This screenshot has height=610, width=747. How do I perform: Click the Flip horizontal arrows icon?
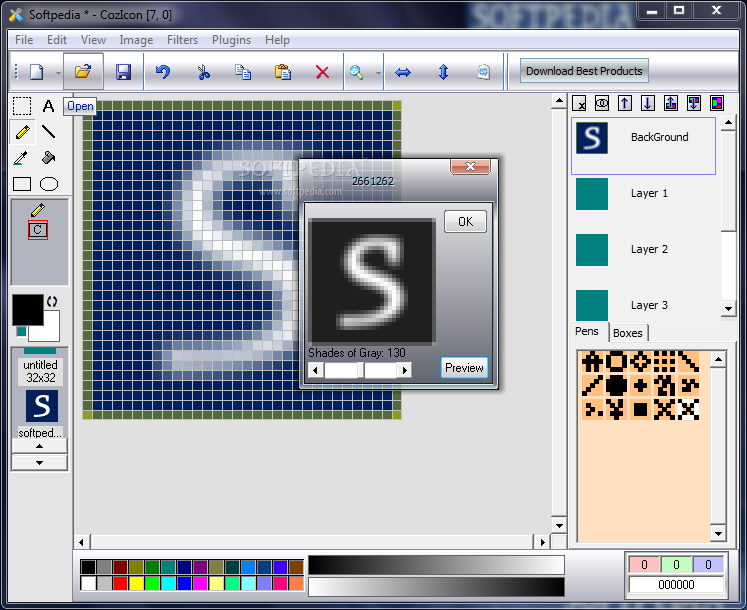[x=403, y=72]
